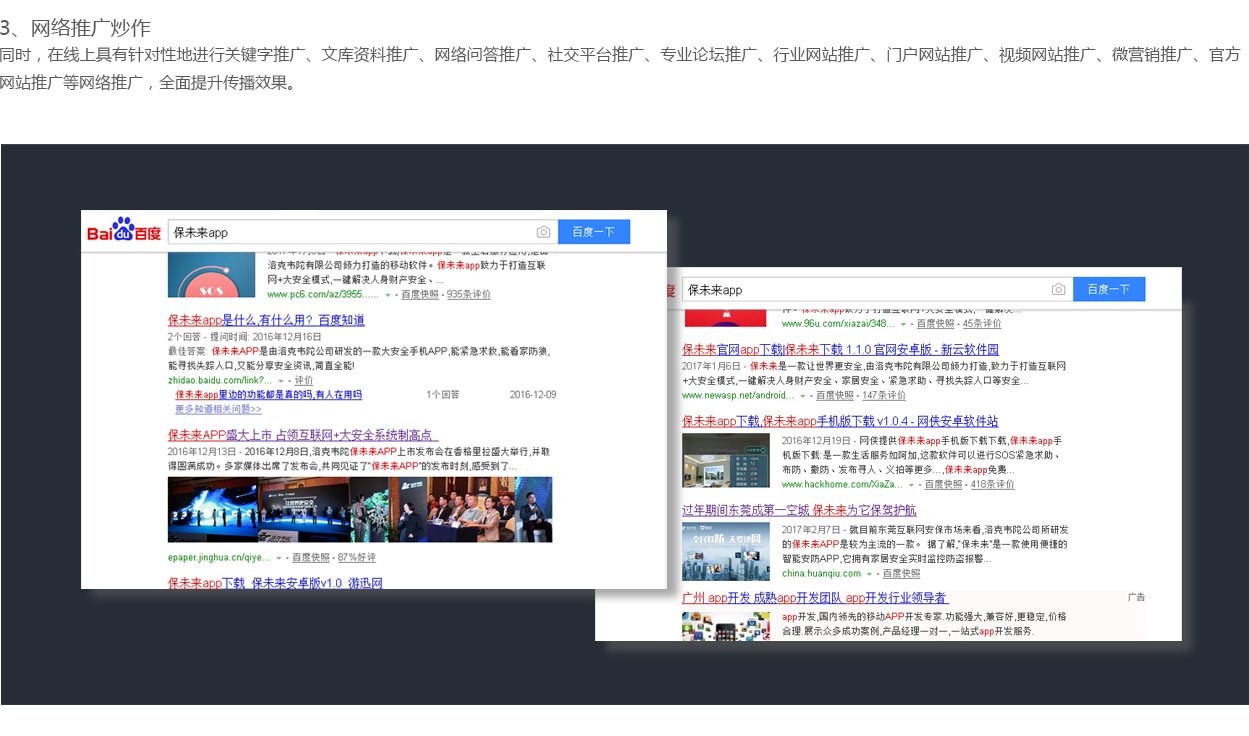Click 百度快照 link beside epaper.jinghua.cn

tap(310, 557)
